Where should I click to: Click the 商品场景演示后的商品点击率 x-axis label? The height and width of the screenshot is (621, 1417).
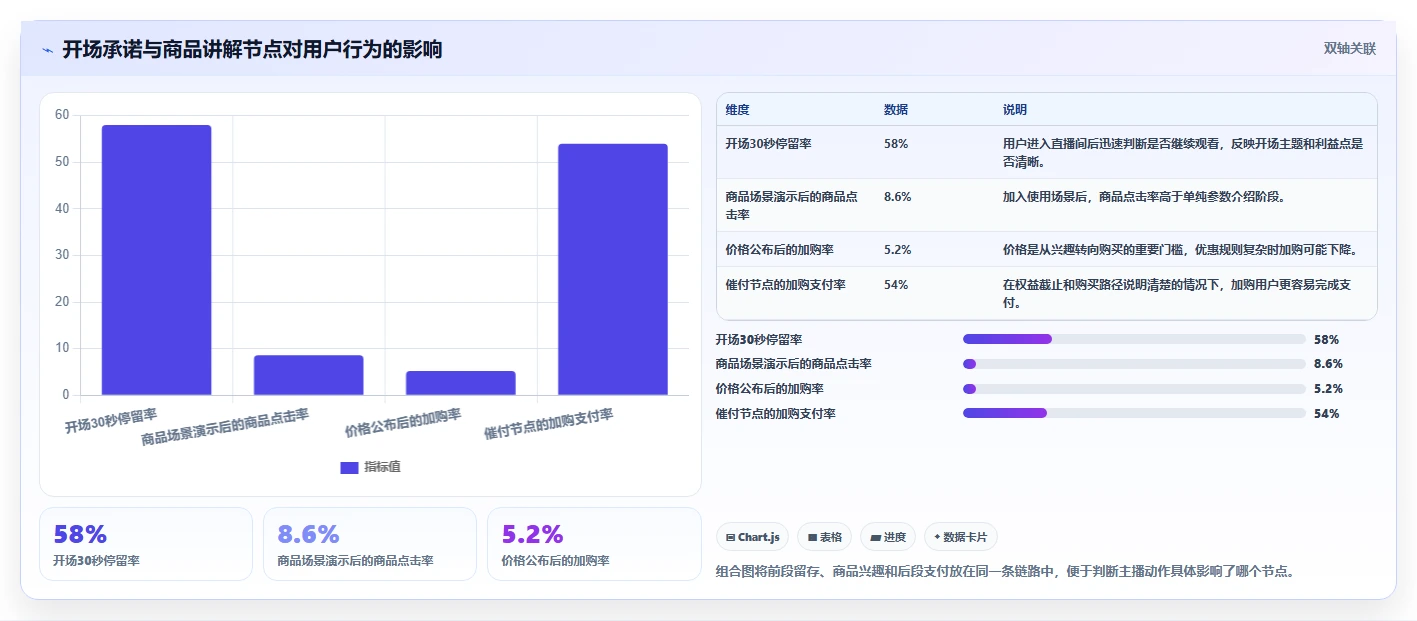click(225, 426)
